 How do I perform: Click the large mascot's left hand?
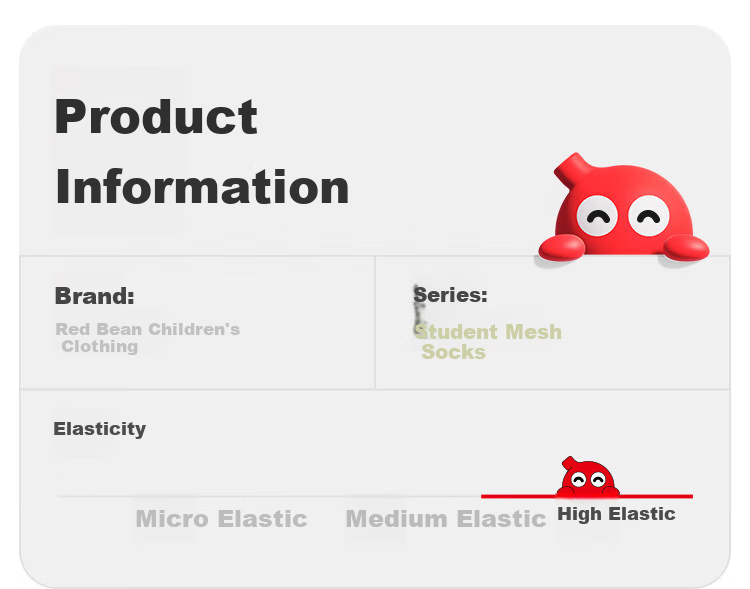pos(562,247)
